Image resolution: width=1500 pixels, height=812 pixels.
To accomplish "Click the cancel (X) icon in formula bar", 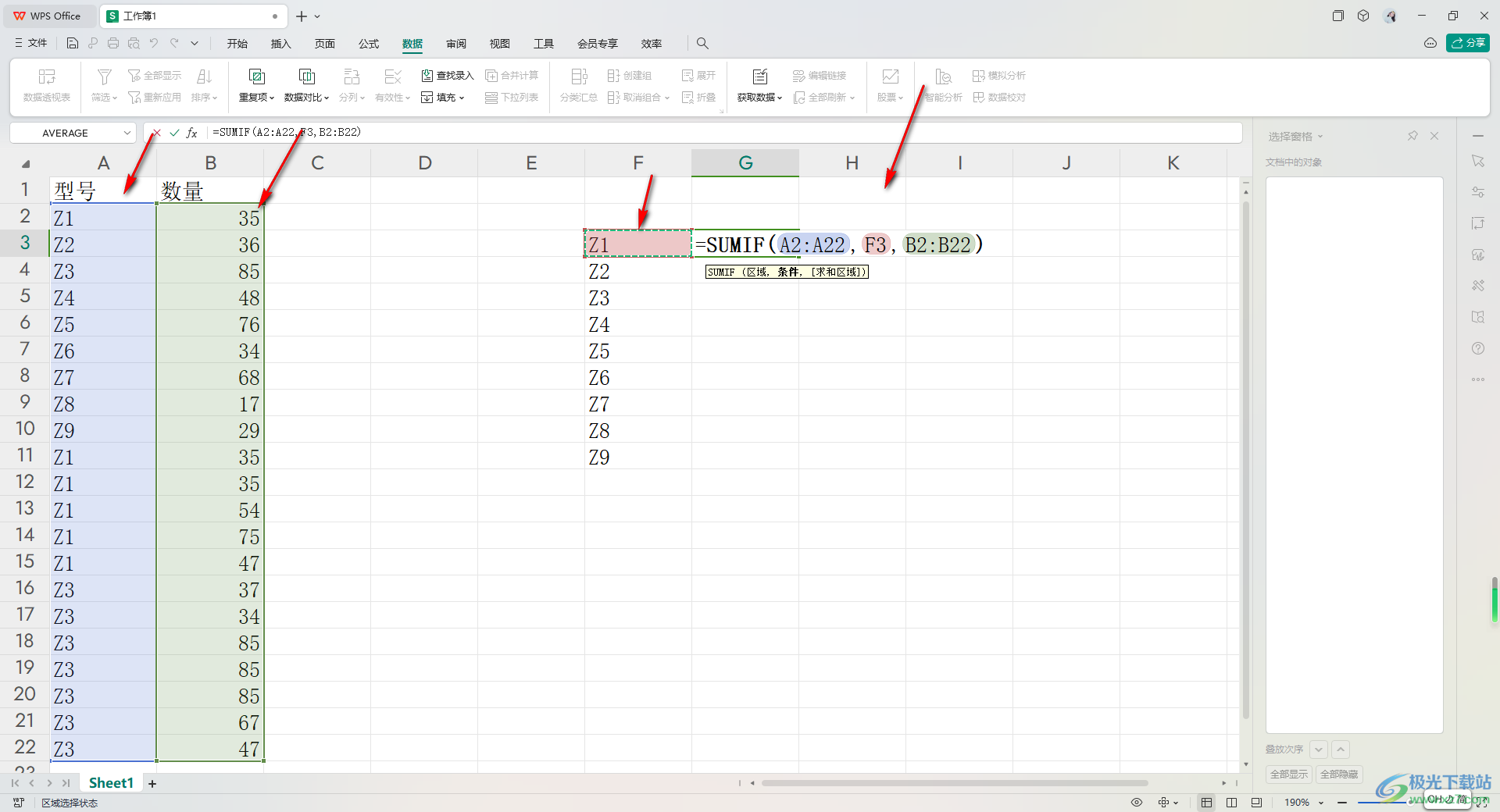I will (156, 133).
